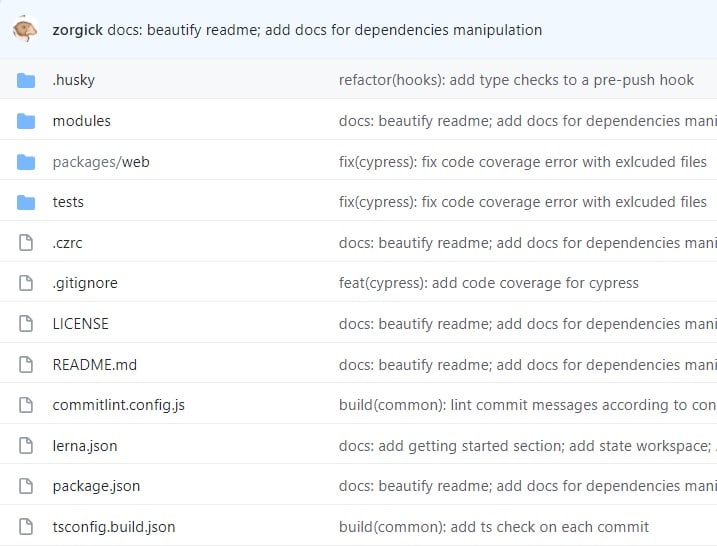Click the .czrc file icon
The image size is (717, 546).
pyautogui.click(x=26, y=243)
